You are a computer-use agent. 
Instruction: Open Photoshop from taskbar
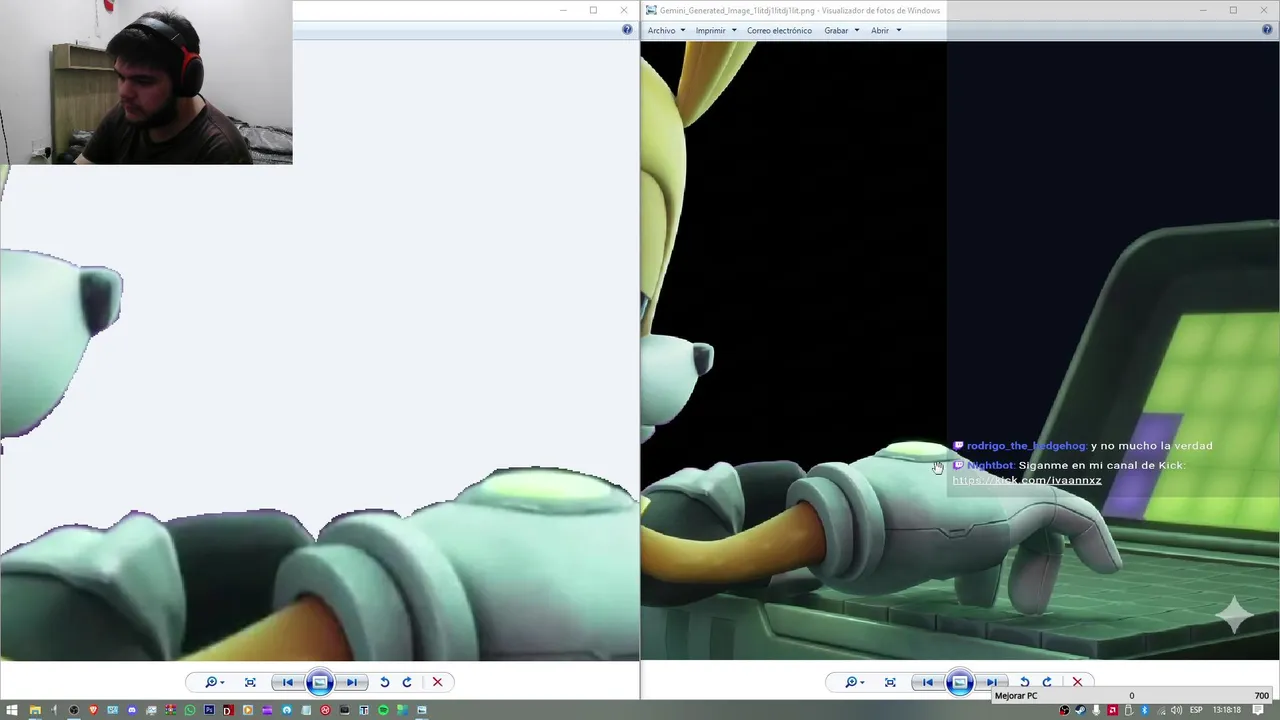tap(209, 710)
